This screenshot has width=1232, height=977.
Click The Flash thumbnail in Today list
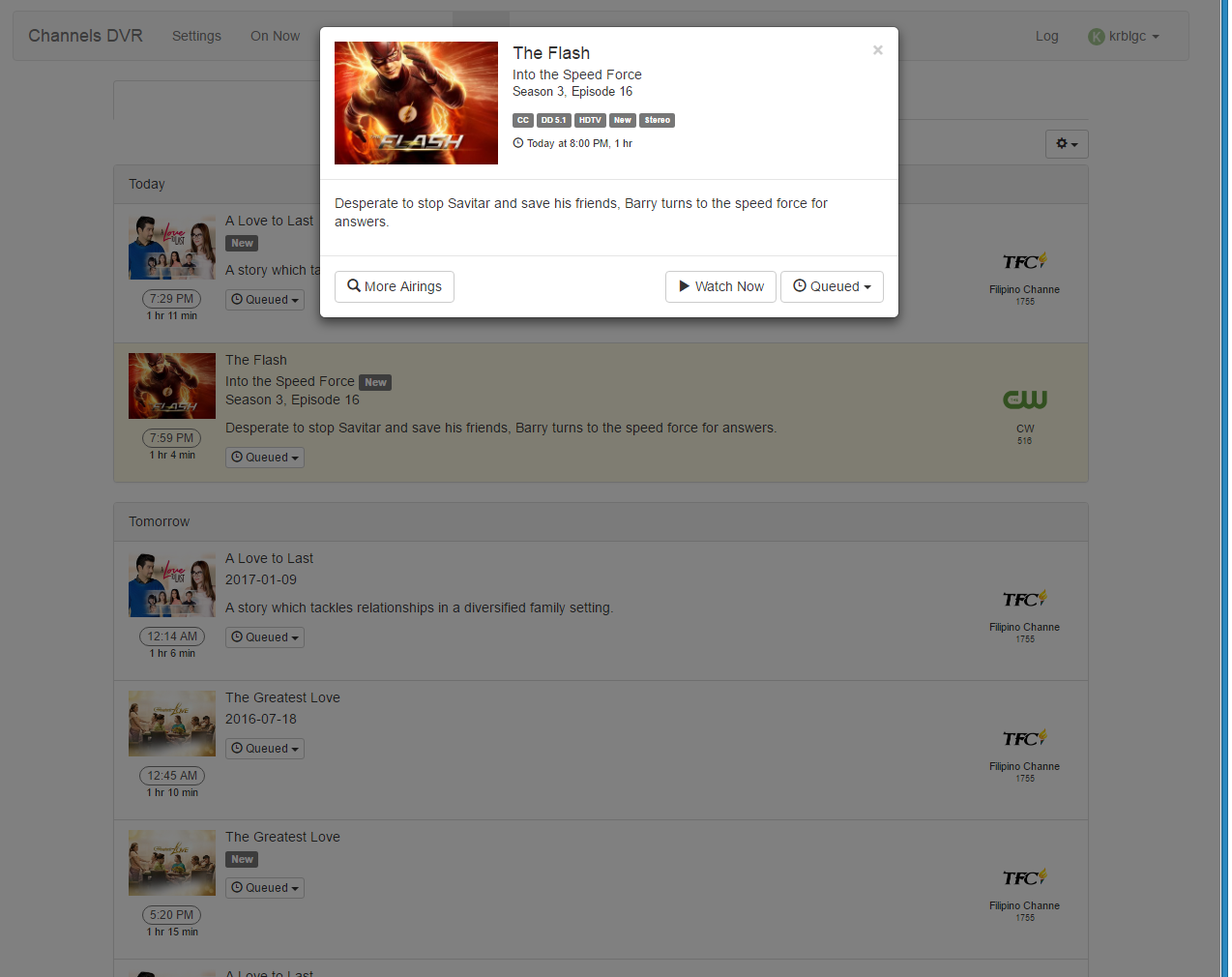[172, 386]
